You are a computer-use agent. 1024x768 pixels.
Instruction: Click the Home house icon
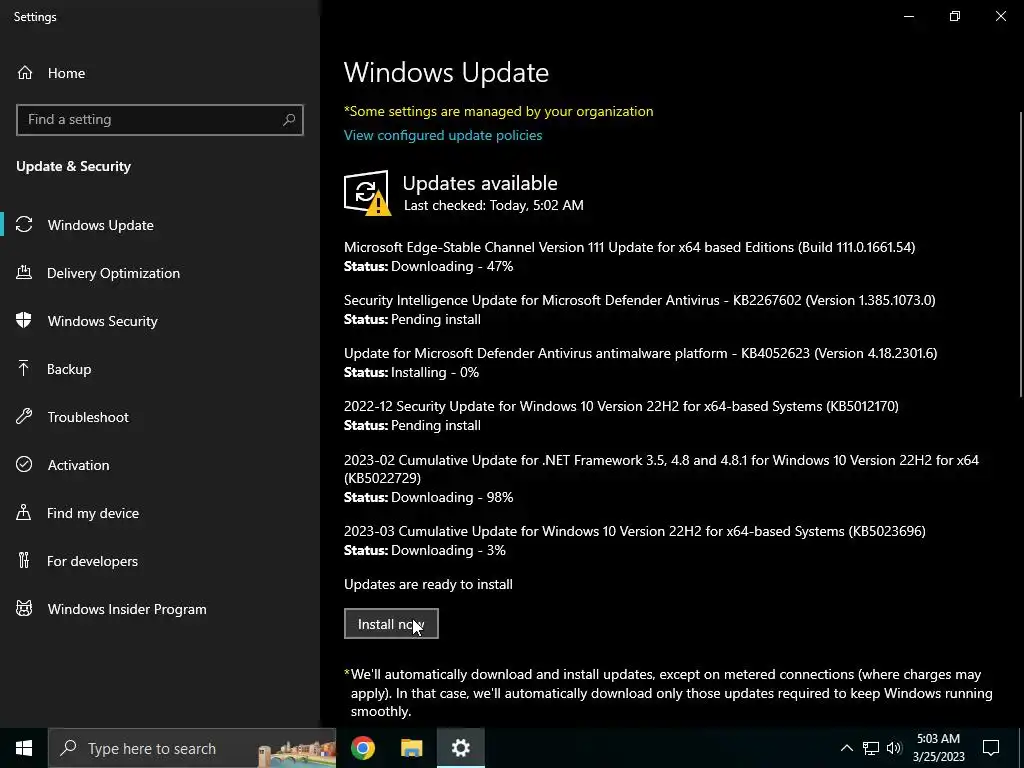25,73
